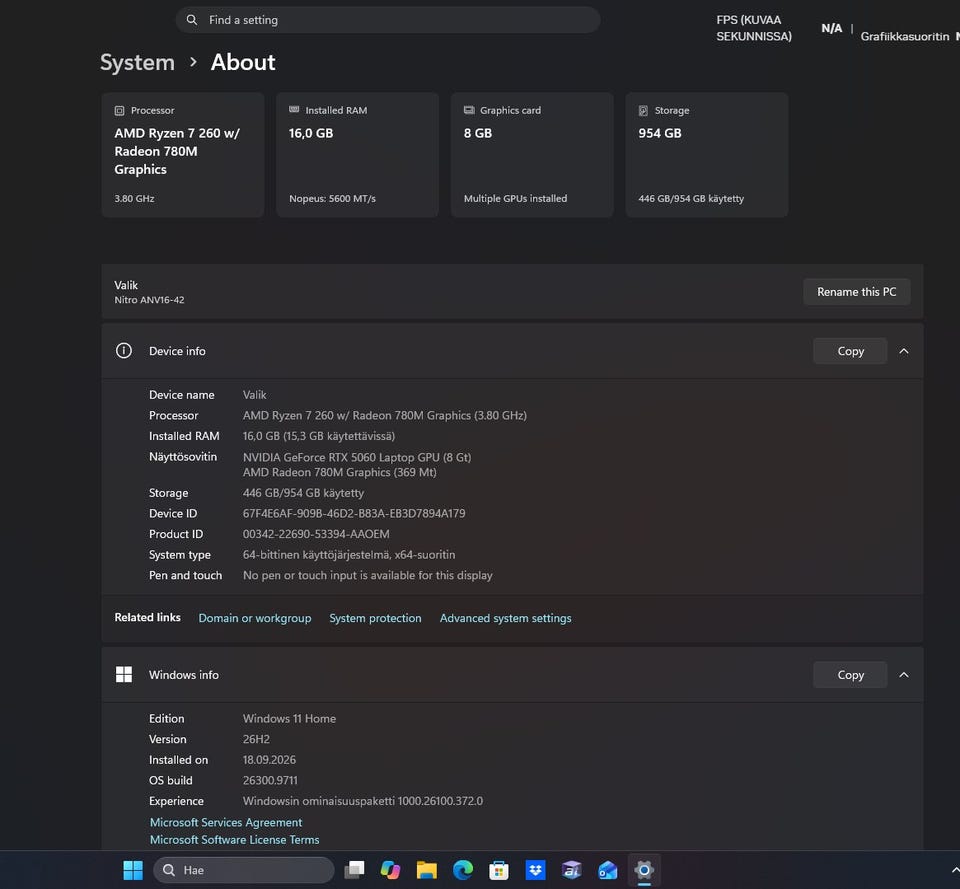Click the Storage card drive icon
The image size is (960, 889).
tap(643, 111)
